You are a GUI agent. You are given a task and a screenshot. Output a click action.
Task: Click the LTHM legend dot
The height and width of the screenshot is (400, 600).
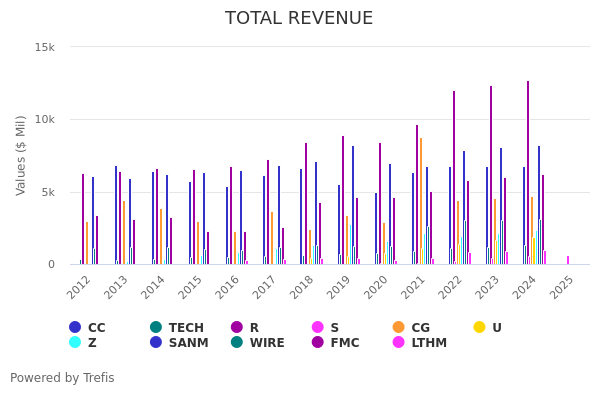[x=399, y=343]
